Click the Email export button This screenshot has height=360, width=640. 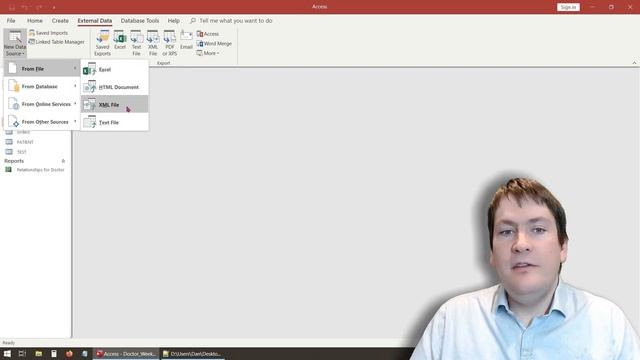coord(186,40)
